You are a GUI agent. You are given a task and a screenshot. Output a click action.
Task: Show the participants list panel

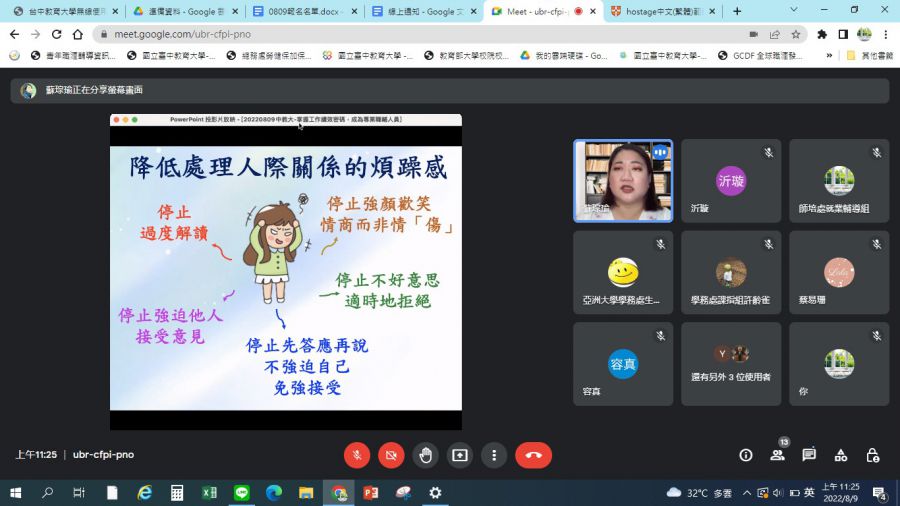tap(777, 455)
